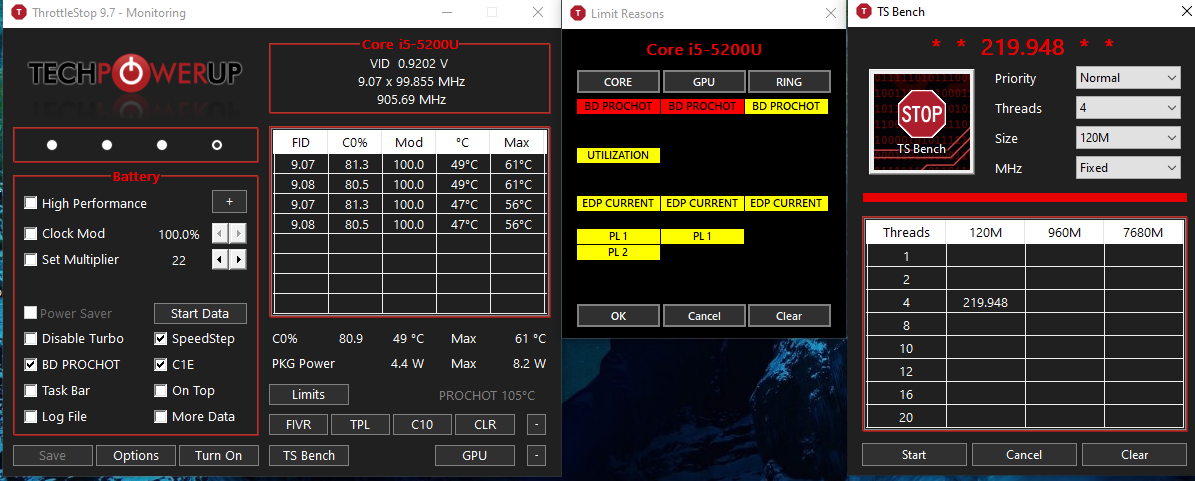The image size is (1195, 481).
Task: Click the 7680M column header
Action: [x=1143, y=232]
